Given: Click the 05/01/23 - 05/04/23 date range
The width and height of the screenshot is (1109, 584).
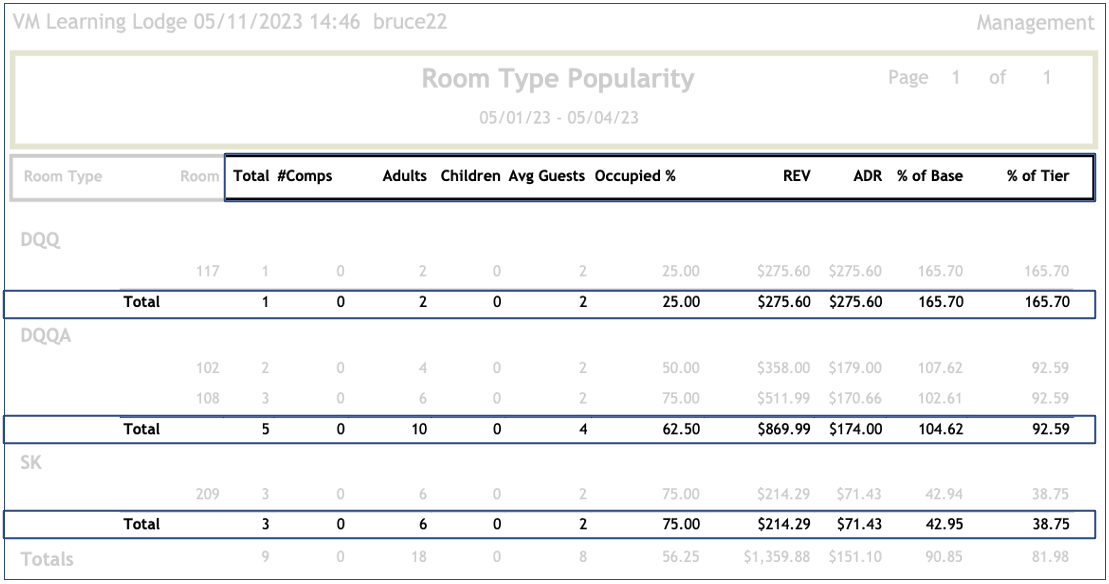Looking at the screenshot, I should [558, 118].
